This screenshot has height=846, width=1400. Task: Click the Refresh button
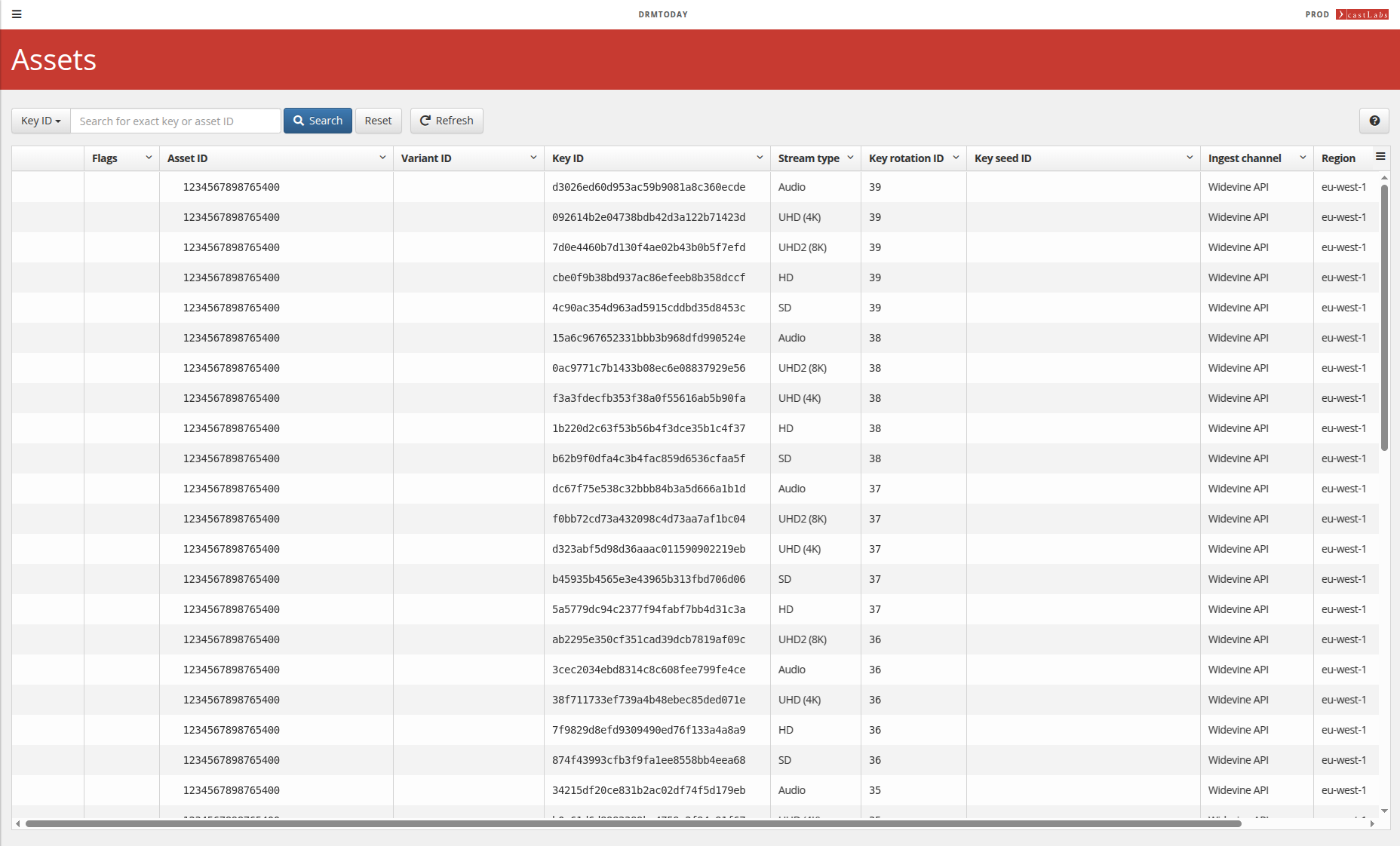447,121
